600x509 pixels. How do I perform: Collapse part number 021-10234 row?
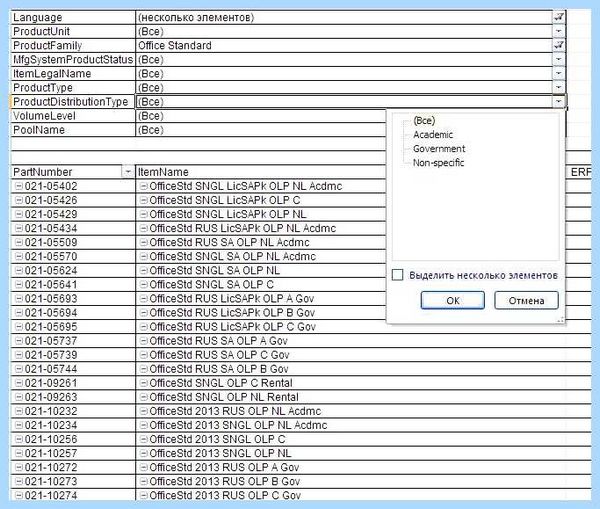19,425
